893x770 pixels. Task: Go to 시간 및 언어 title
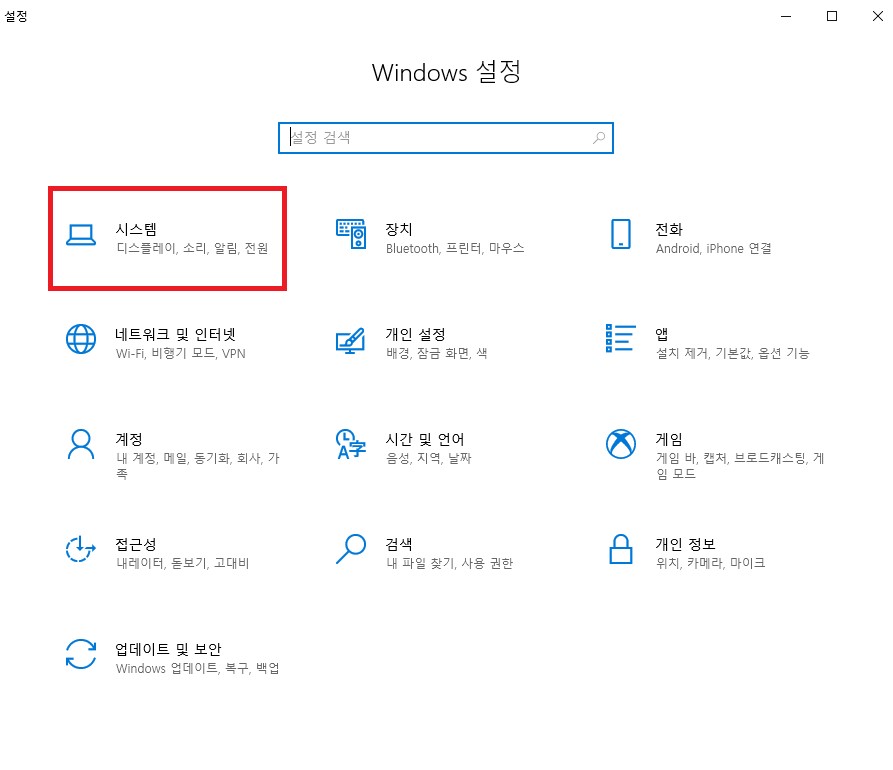pos(425,439)
